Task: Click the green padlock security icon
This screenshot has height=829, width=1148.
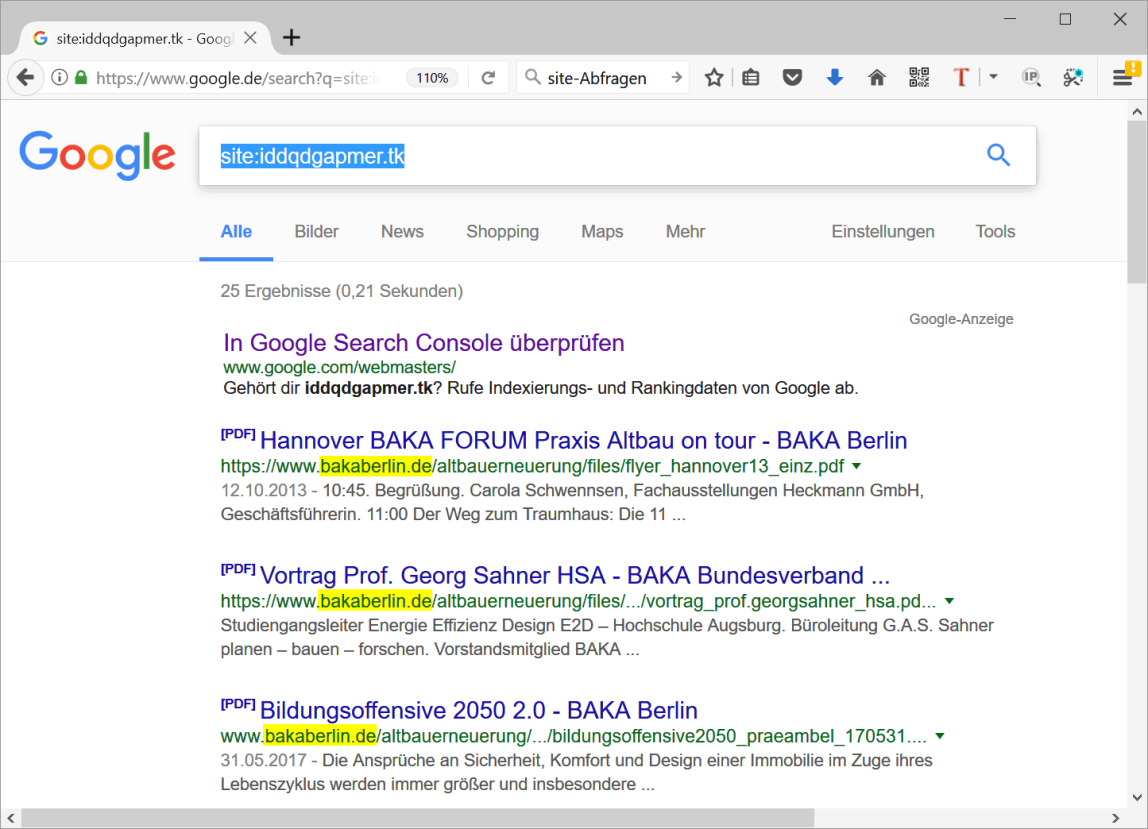Action: [x=81, y=78]
